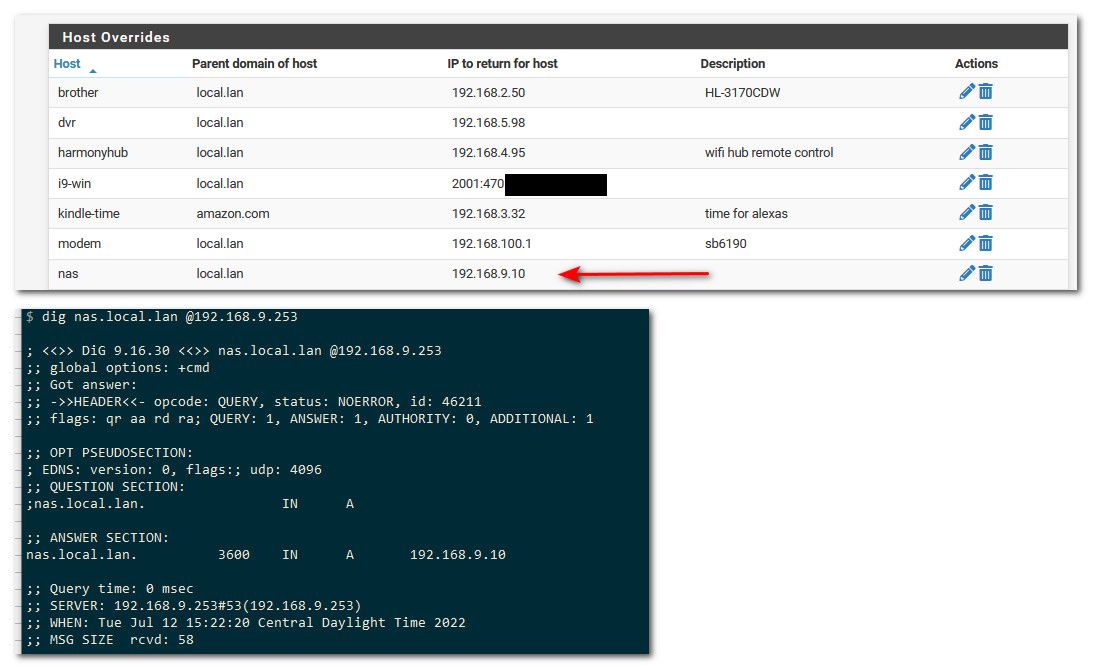
Task: Click the dig nas.local.lan command line
Action: (162, 317)
